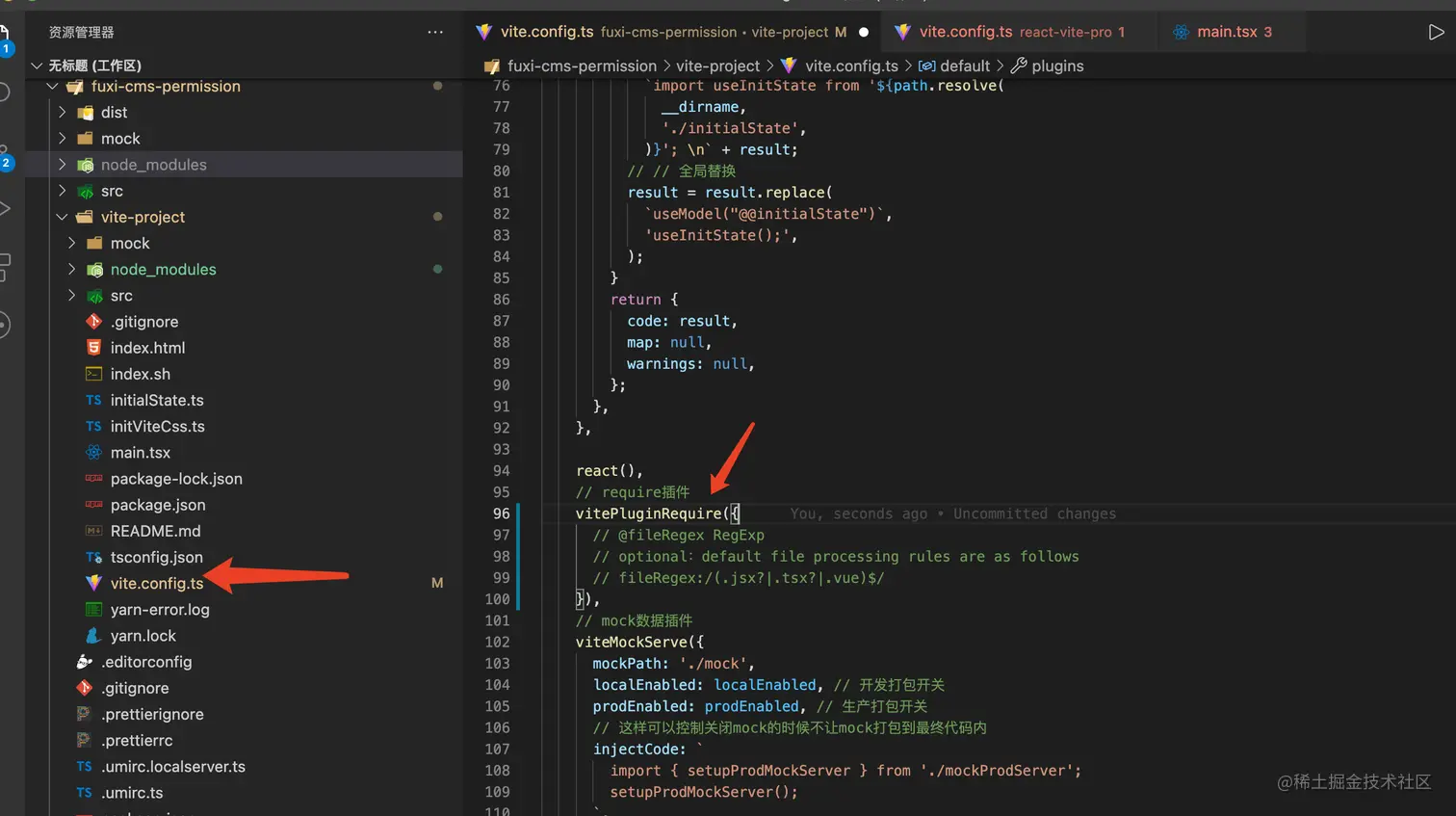This screenshot has height=816, width=1456.
Task: Expand the greyed node_modules folder chevron
Action: click(63, 165)
